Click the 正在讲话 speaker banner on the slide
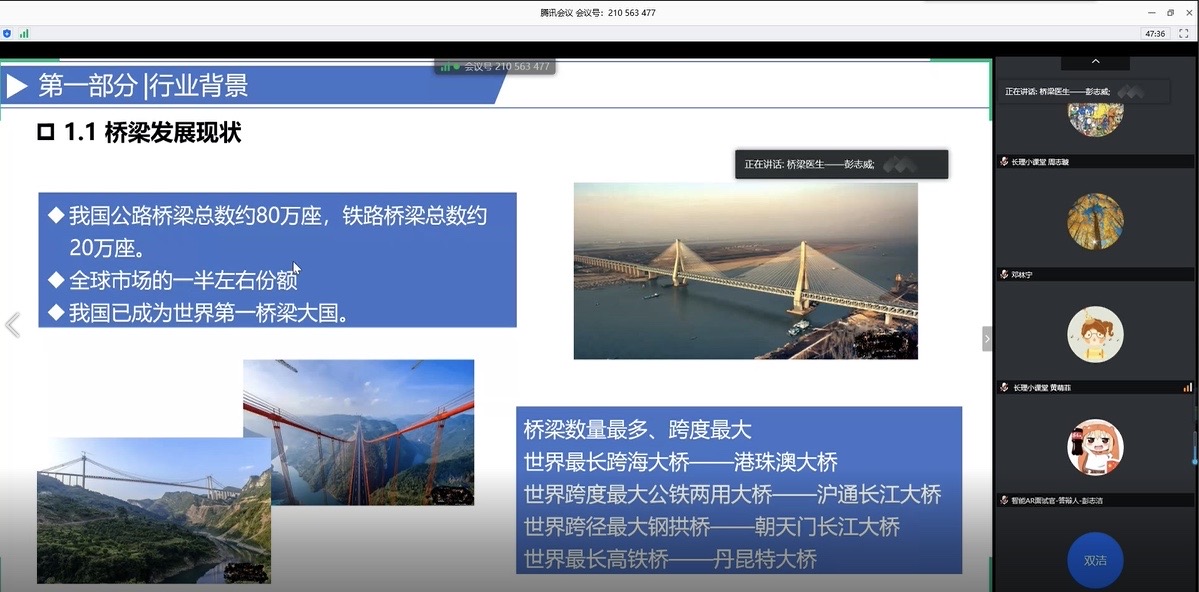The width and height of the screenshot is (1199, 592). pyautogui.click(x=840, y=164)
